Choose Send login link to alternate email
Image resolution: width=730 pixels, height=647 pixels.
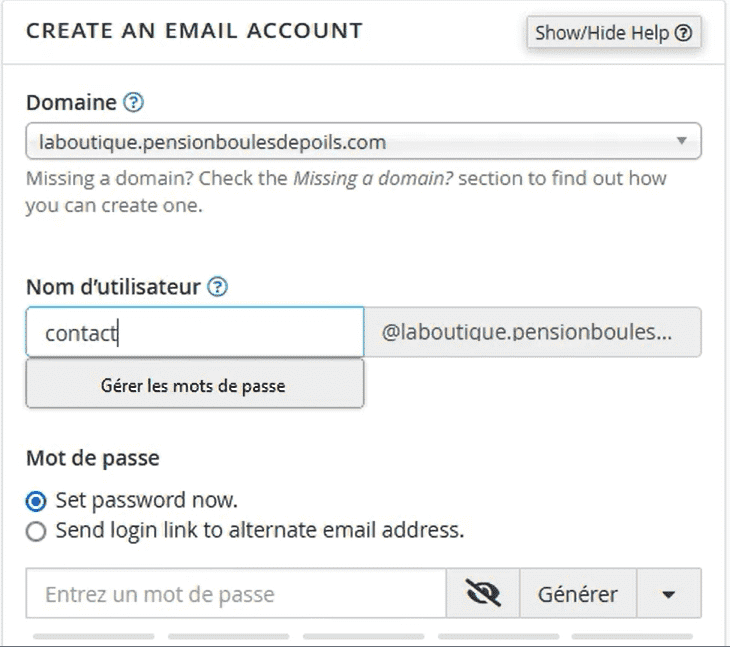[x=36, y=531]
